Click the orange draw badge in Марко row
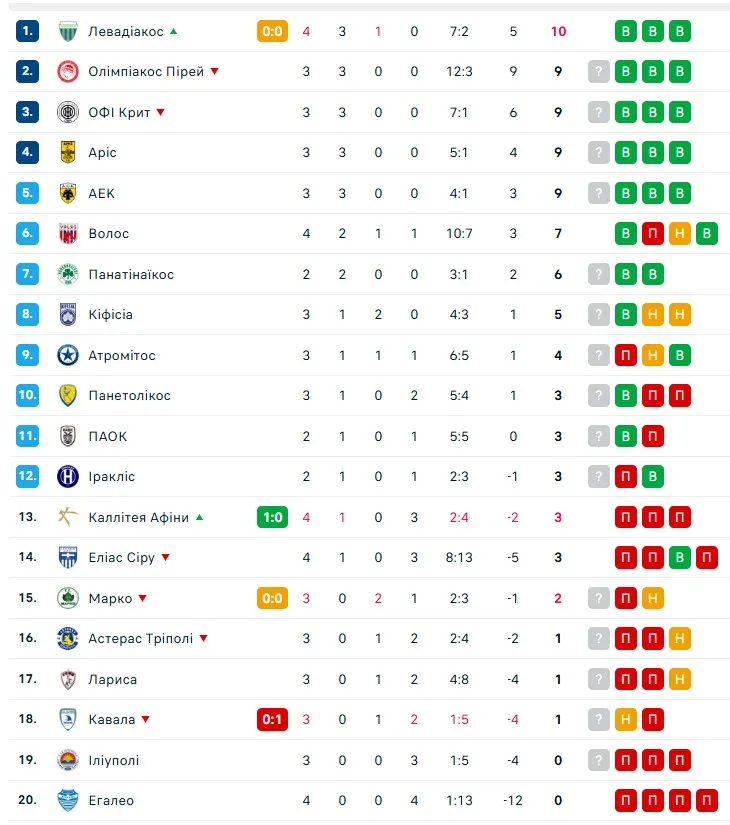This screenshot has height=825, width=730. tap(653, 598)
